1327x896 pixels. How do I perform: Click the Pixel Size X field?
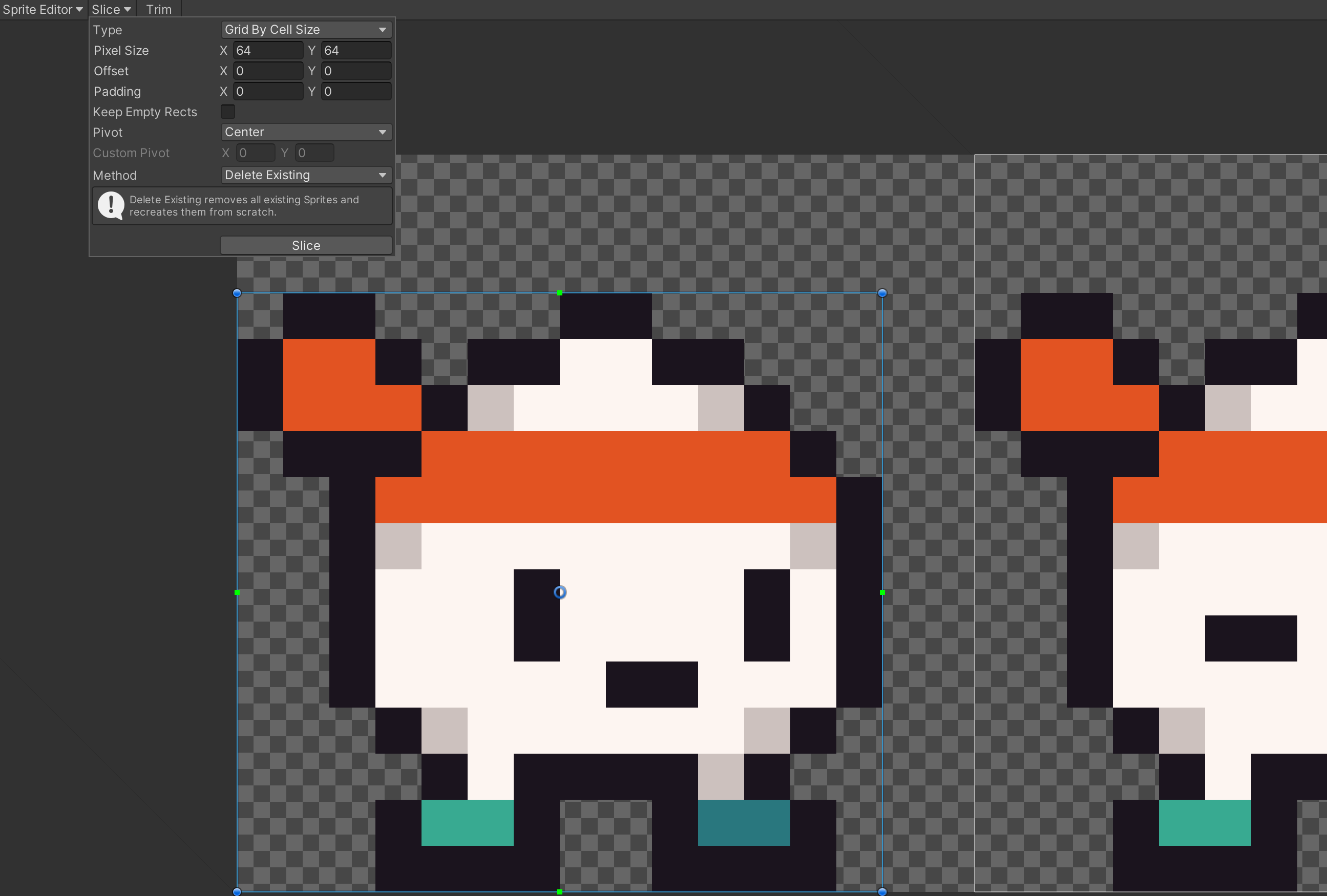point(268,50)
